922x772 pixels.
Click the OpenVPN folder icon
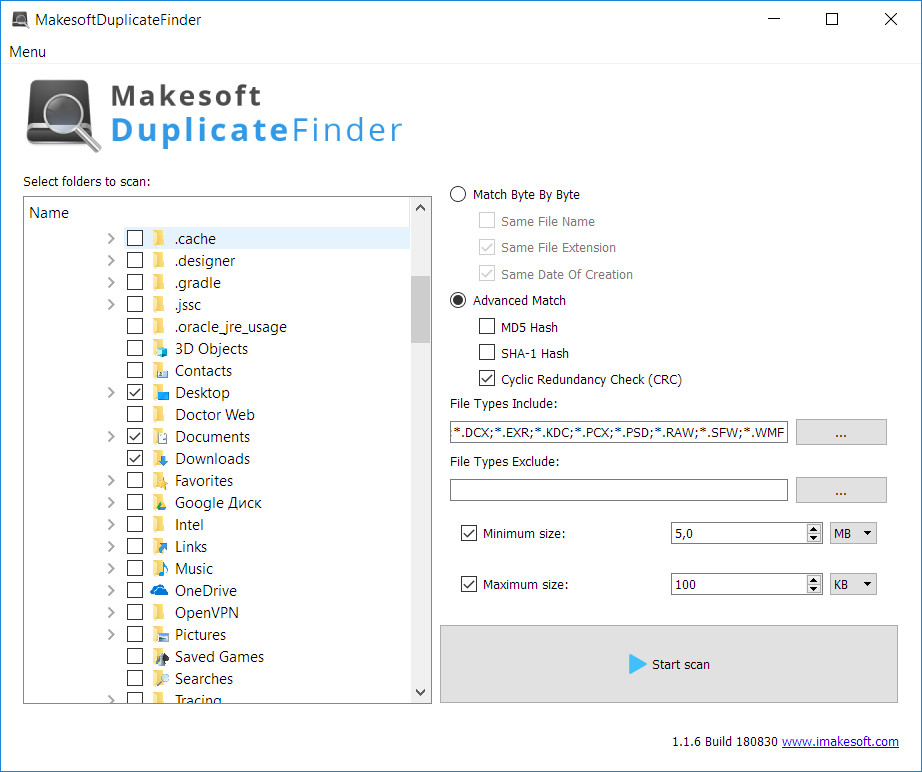click(x=158, y=613)
